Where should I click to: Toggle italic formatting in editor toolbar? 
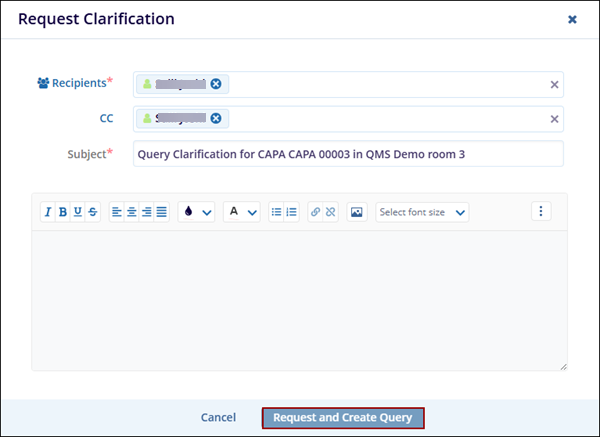point(48,212)
